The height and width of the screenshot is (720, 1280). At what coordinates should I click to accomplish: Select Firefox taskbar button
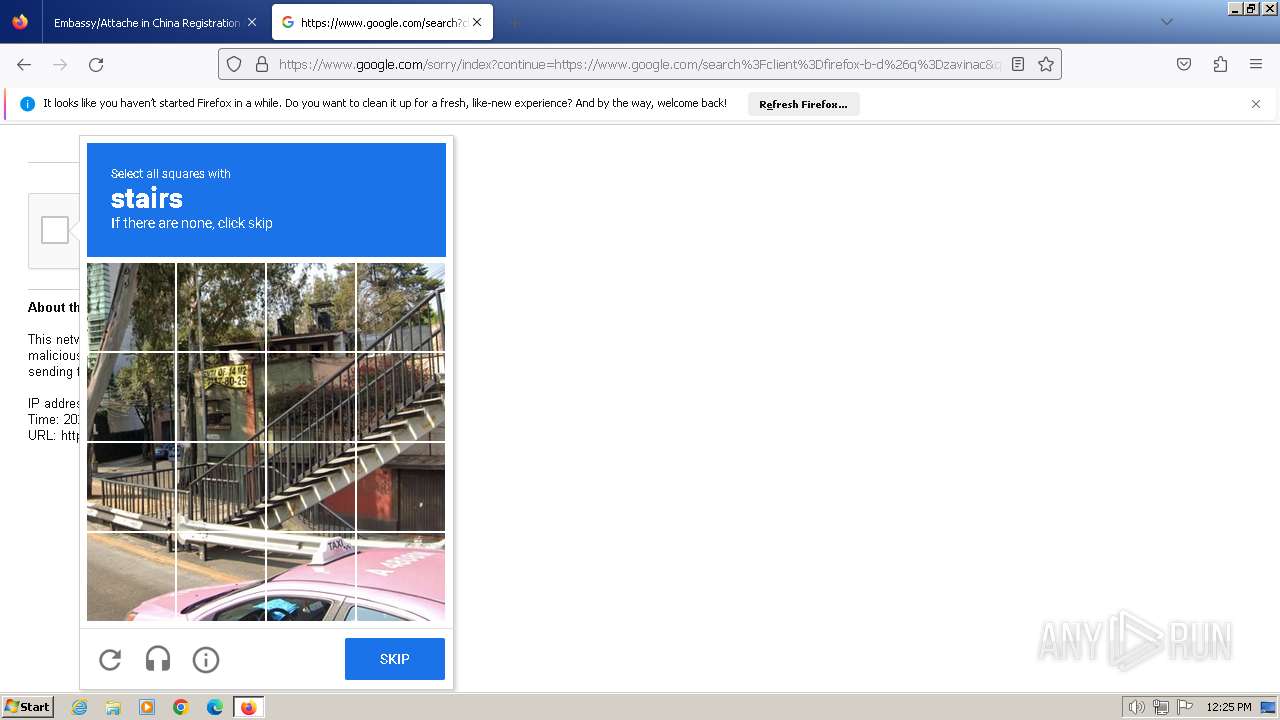point(248,707)
